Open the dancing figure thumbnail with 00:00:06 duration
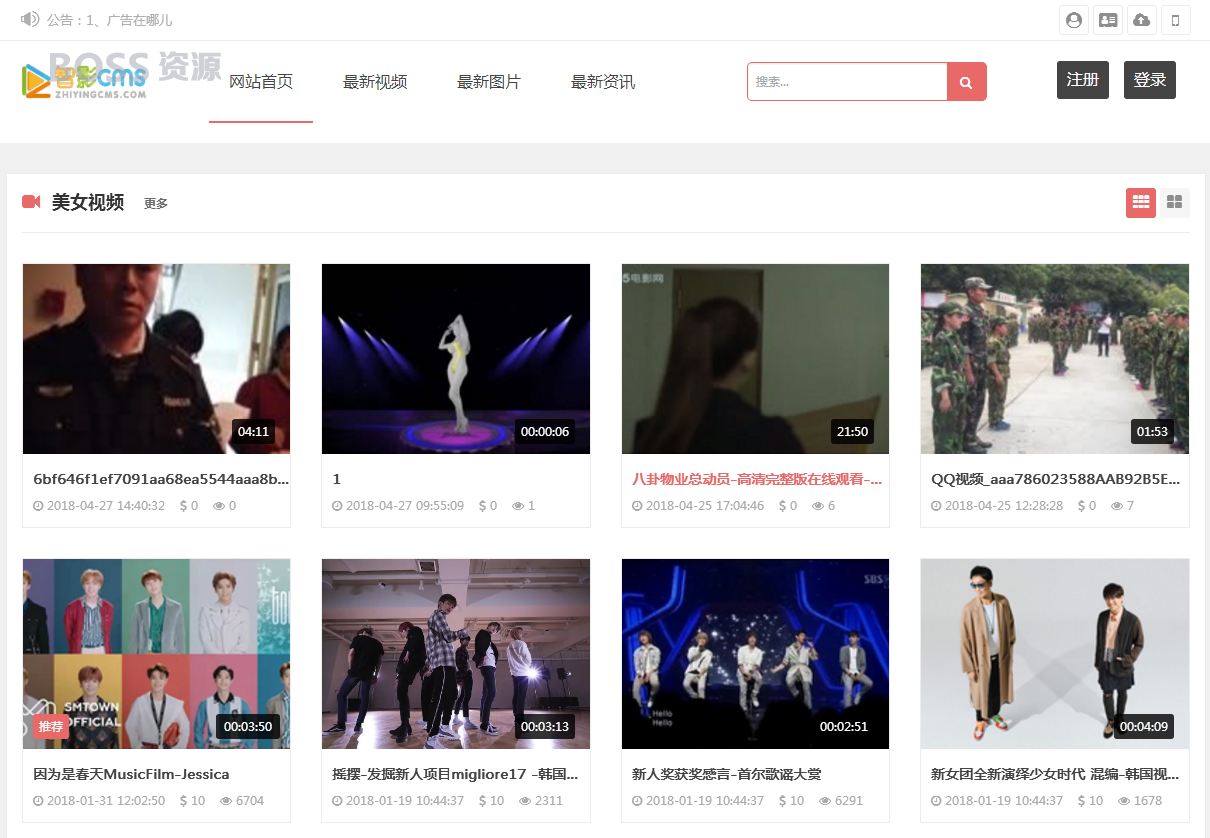 456,359
